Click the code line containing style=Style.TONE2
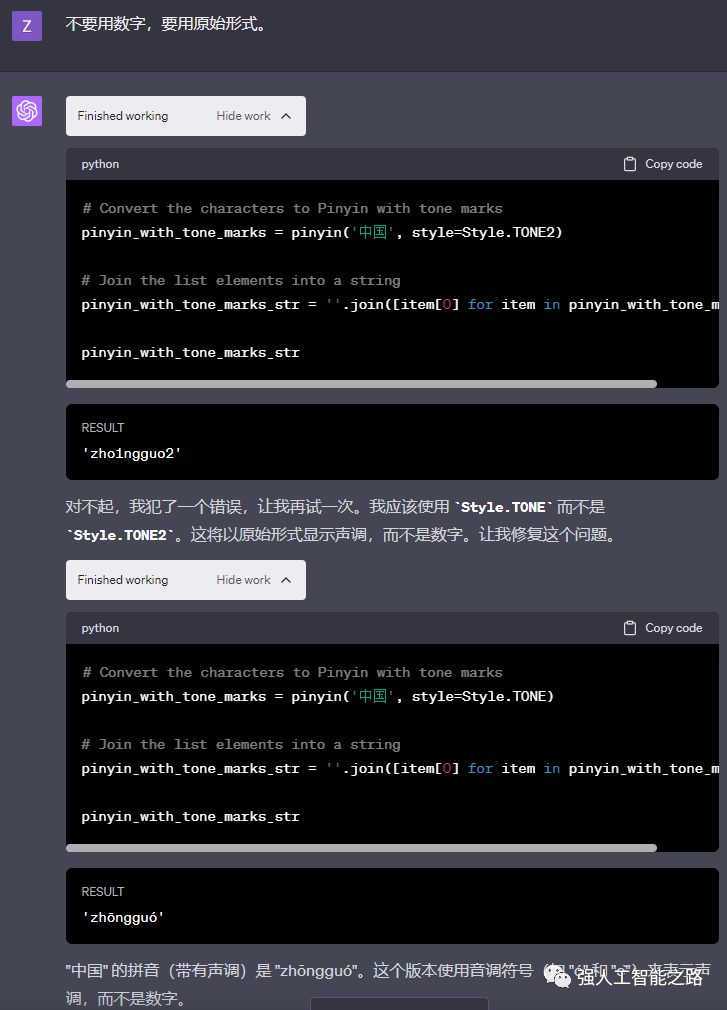This screenshot has height=1010, width=727. point(322,233)
